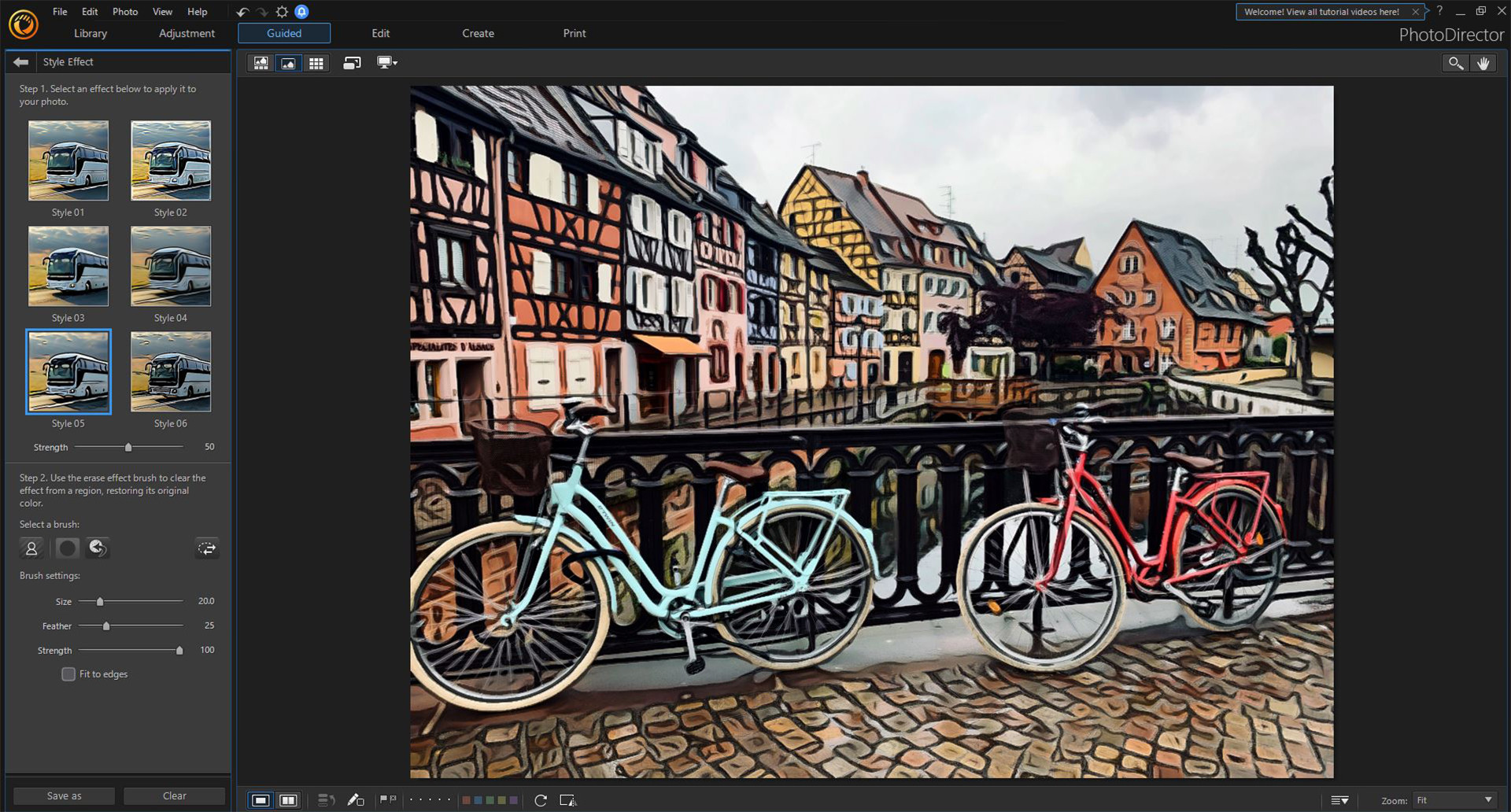
Task: Enable the Fit to edges option
Action: (68, 674)
